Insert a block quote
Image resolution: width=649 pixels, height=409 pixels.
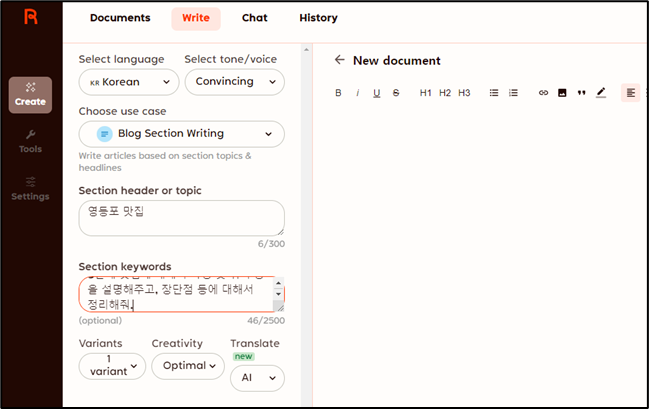pos(582,93)
